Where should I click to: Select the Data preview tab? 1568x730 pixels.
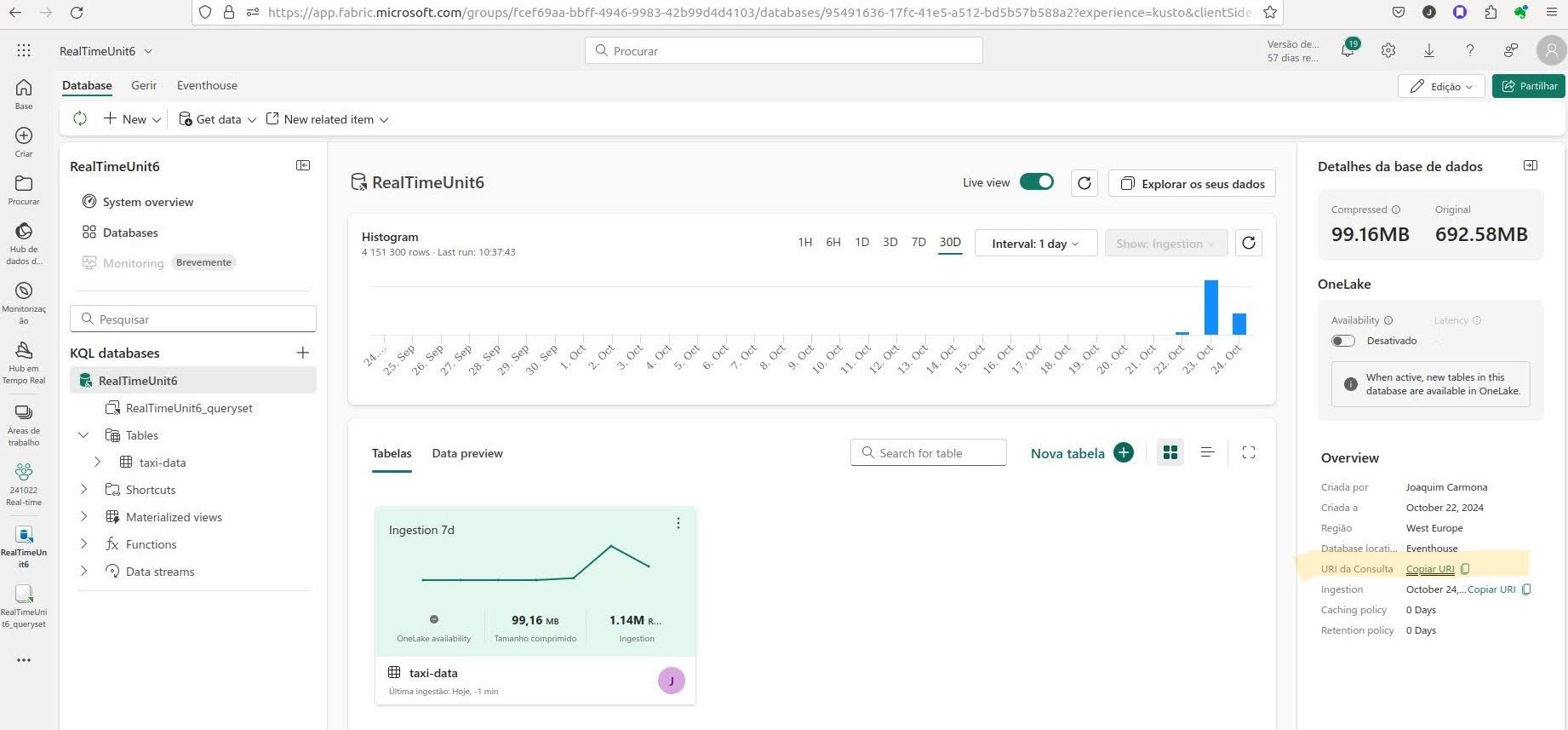click(467, 453)
